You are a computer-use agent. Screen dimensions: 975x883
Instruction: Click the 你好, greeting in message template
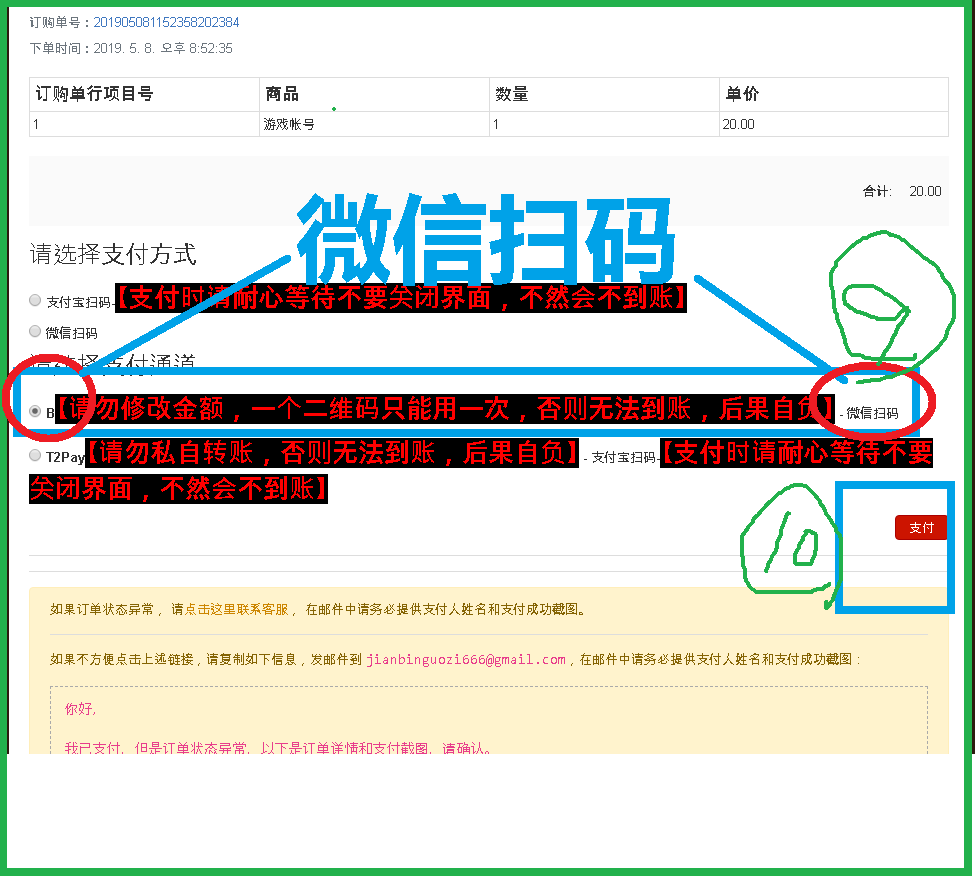point(80,709)
